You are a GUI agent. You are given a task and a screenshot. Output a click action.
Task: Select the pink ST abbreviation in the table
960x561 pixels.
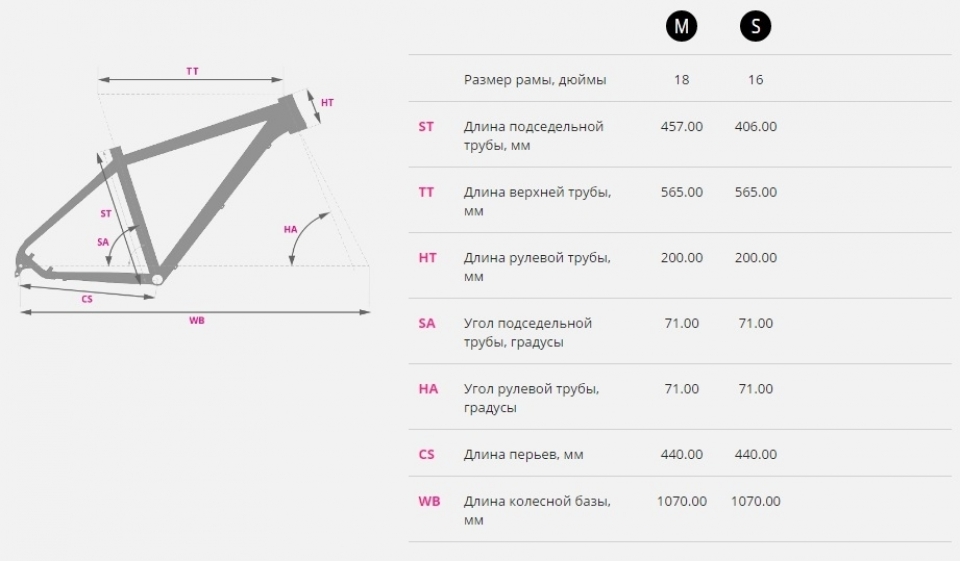tap(426, 127)
